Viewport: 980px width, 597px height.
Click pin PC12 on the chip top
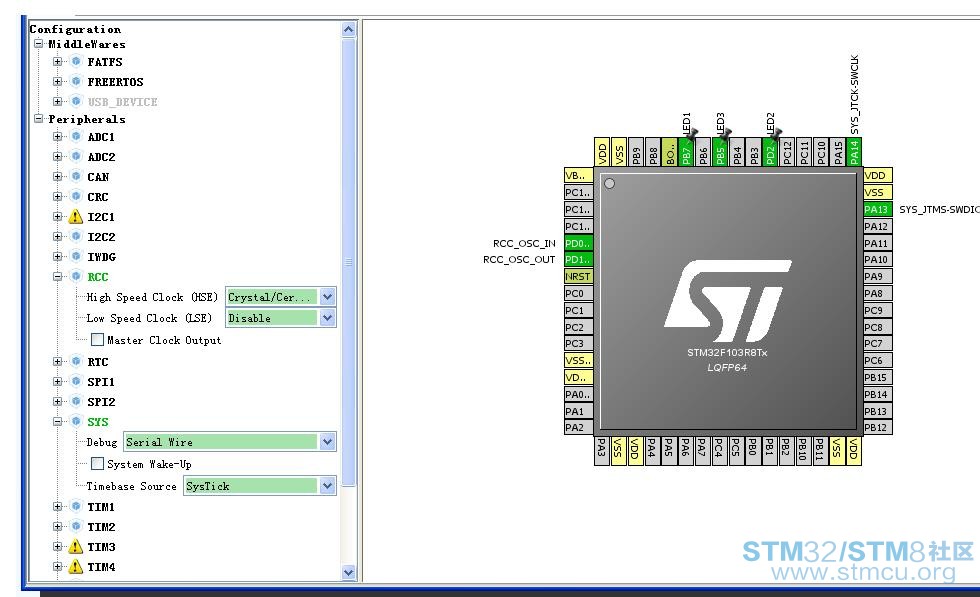787,152
